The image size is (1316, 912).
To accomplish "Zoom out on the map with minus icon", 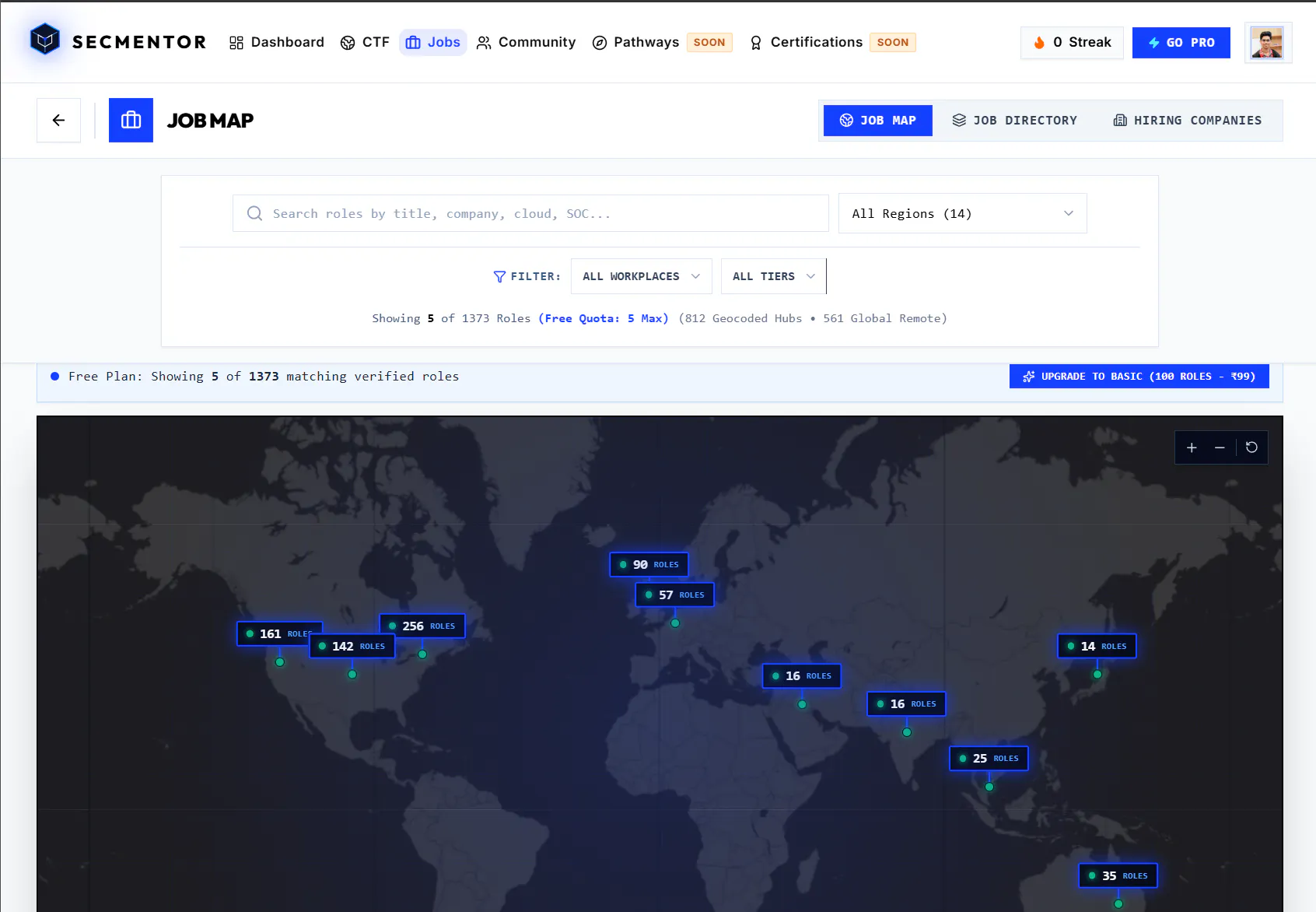I will pyautogui.click(x=1220, y=447).
